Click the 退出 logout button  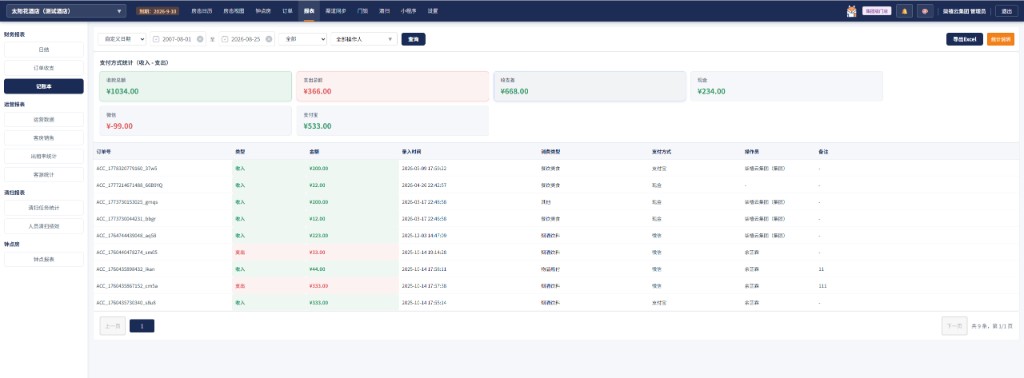(x=1007, y=11)
